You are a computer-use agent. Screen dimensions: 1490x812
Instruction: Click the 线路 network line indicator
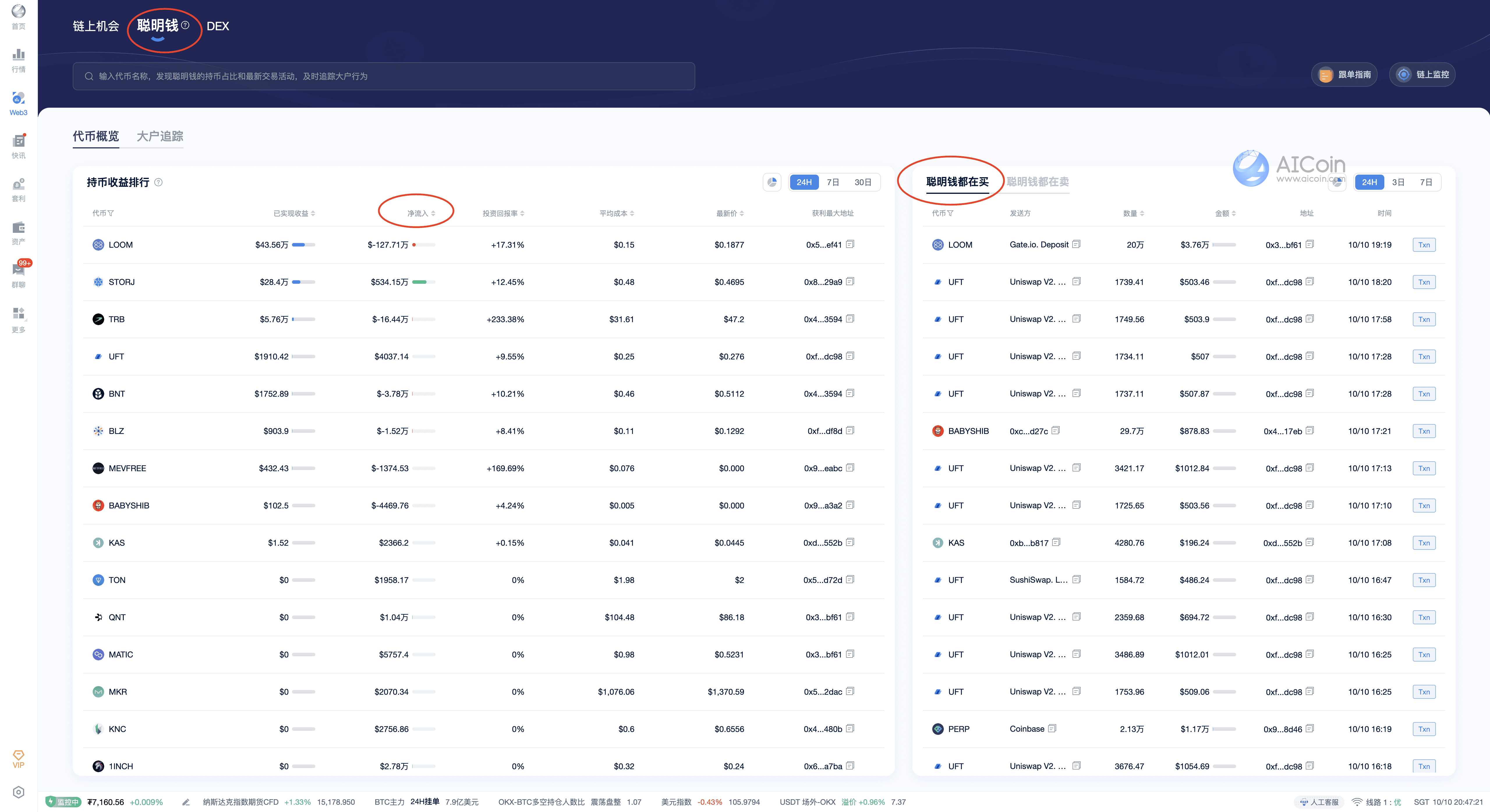1376,802
